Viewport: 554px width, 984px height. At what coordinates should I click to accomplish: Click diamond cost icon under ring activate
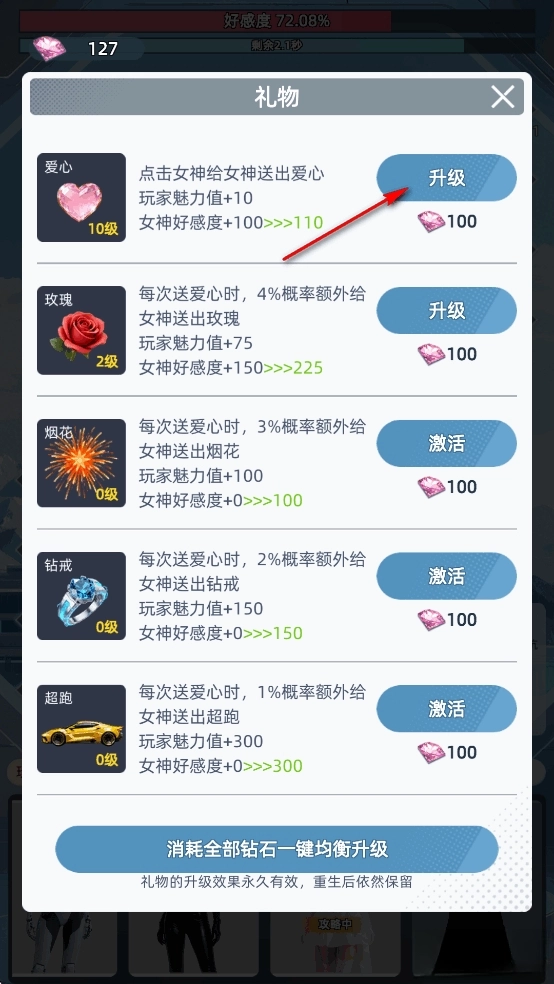coord(431,619)
